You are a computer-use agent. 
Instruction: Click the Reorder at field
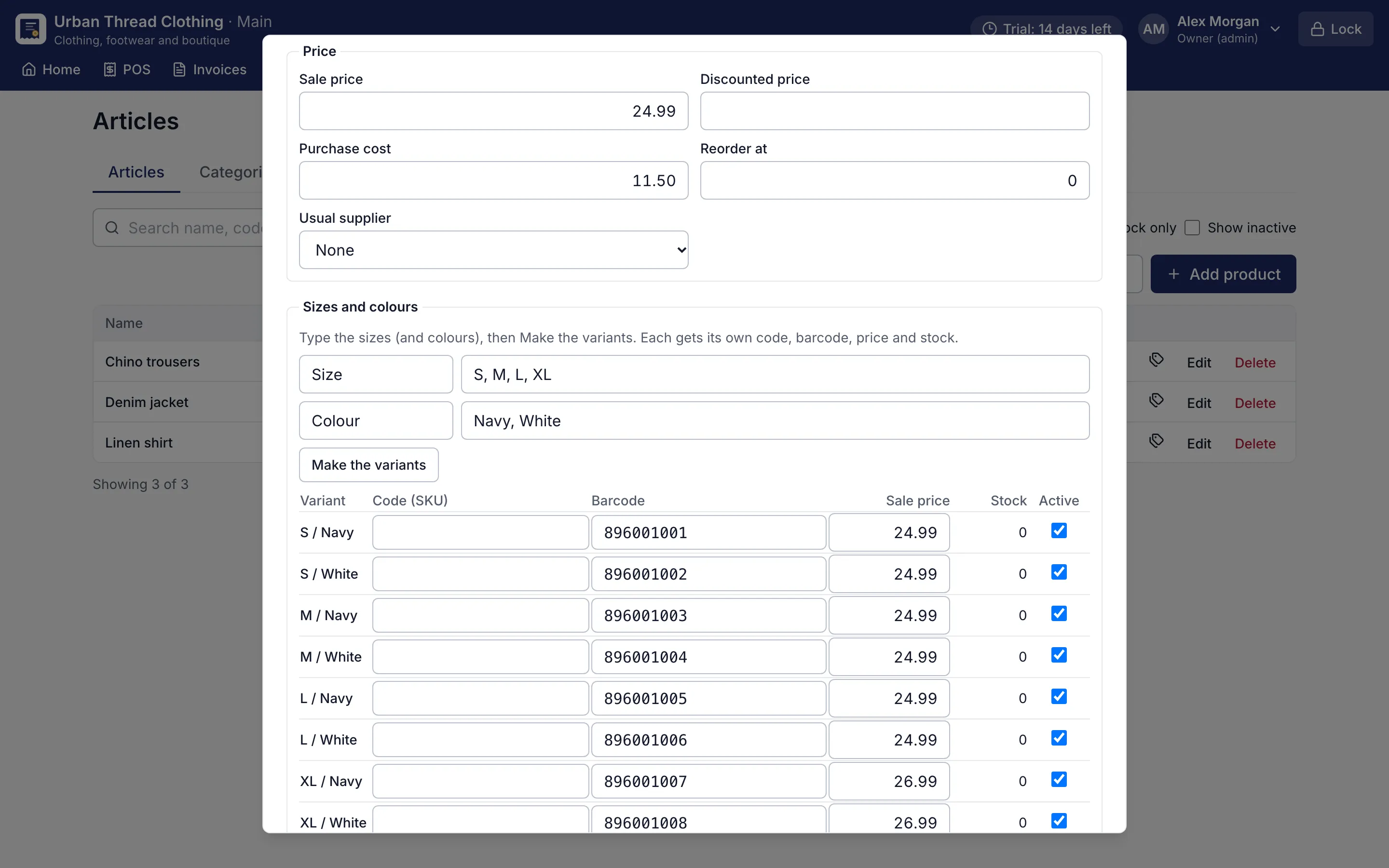click(x=895, y=180)
